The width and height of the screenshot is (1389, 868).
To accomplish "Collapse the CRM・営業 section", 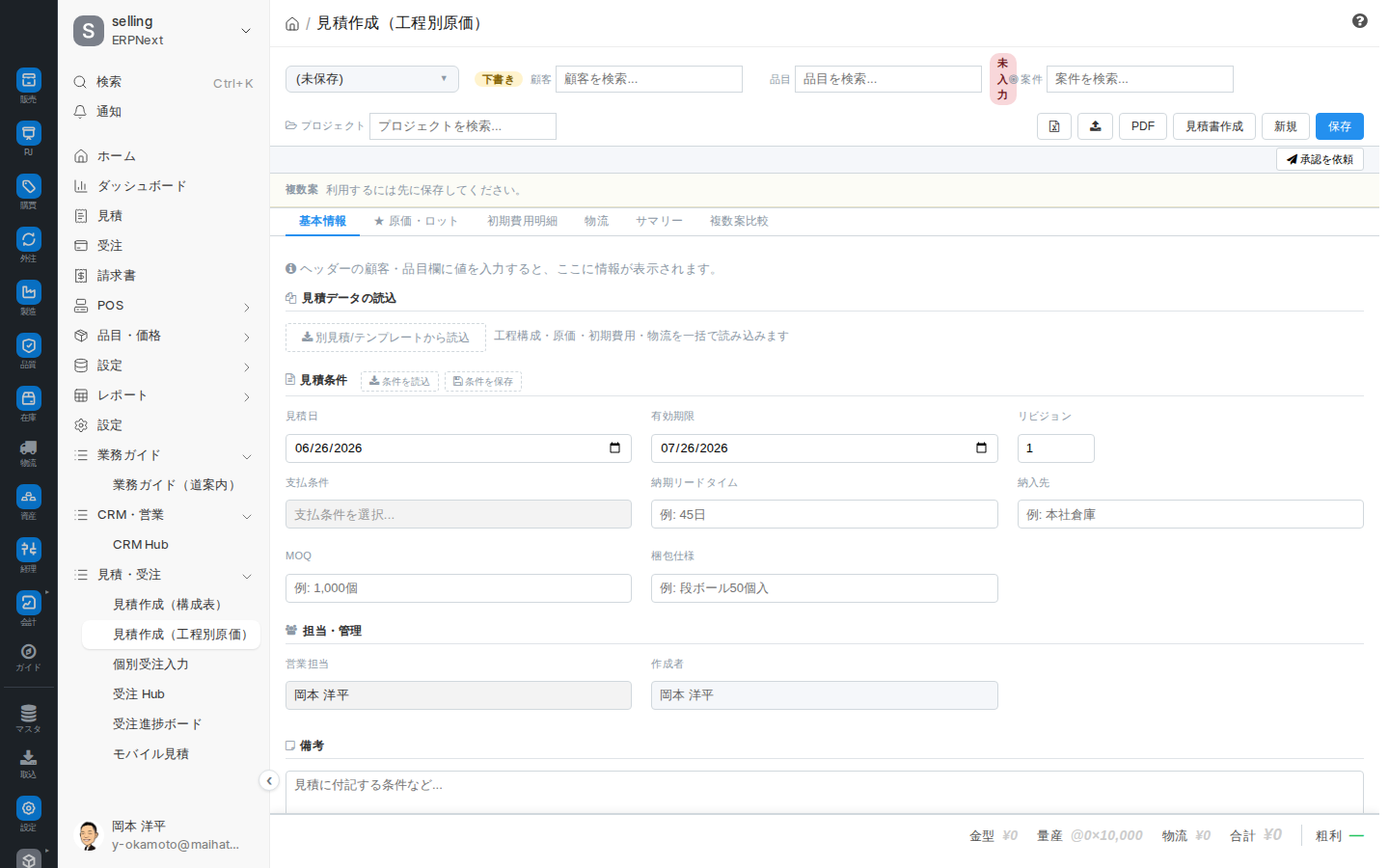I will [247, 516].
